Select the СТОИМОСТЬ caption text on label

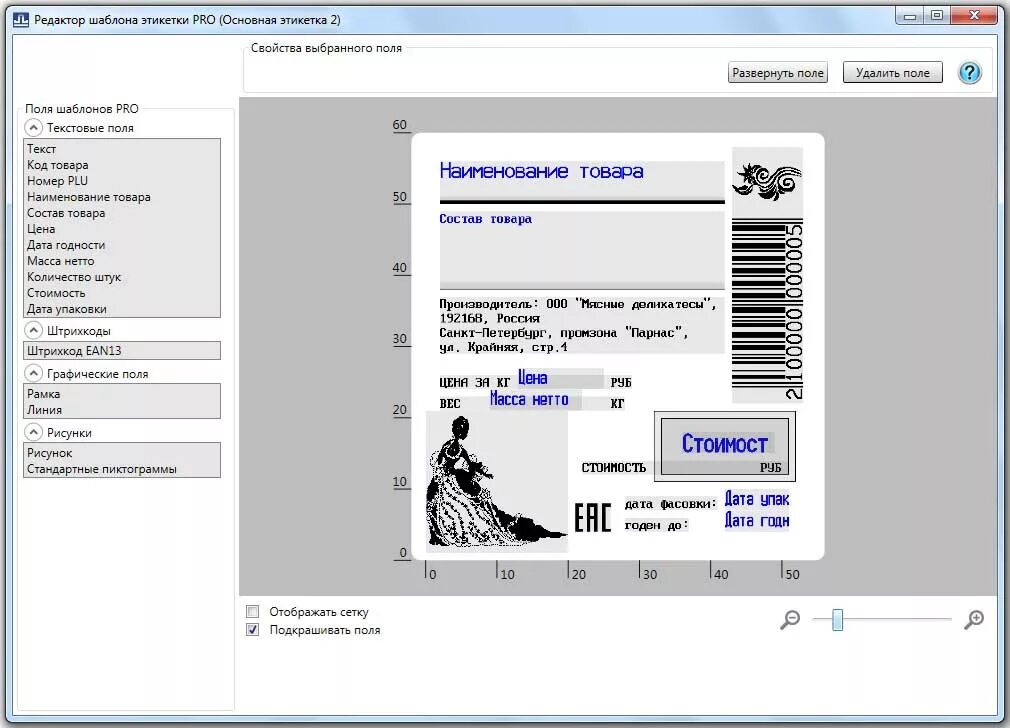pos(613,468)
